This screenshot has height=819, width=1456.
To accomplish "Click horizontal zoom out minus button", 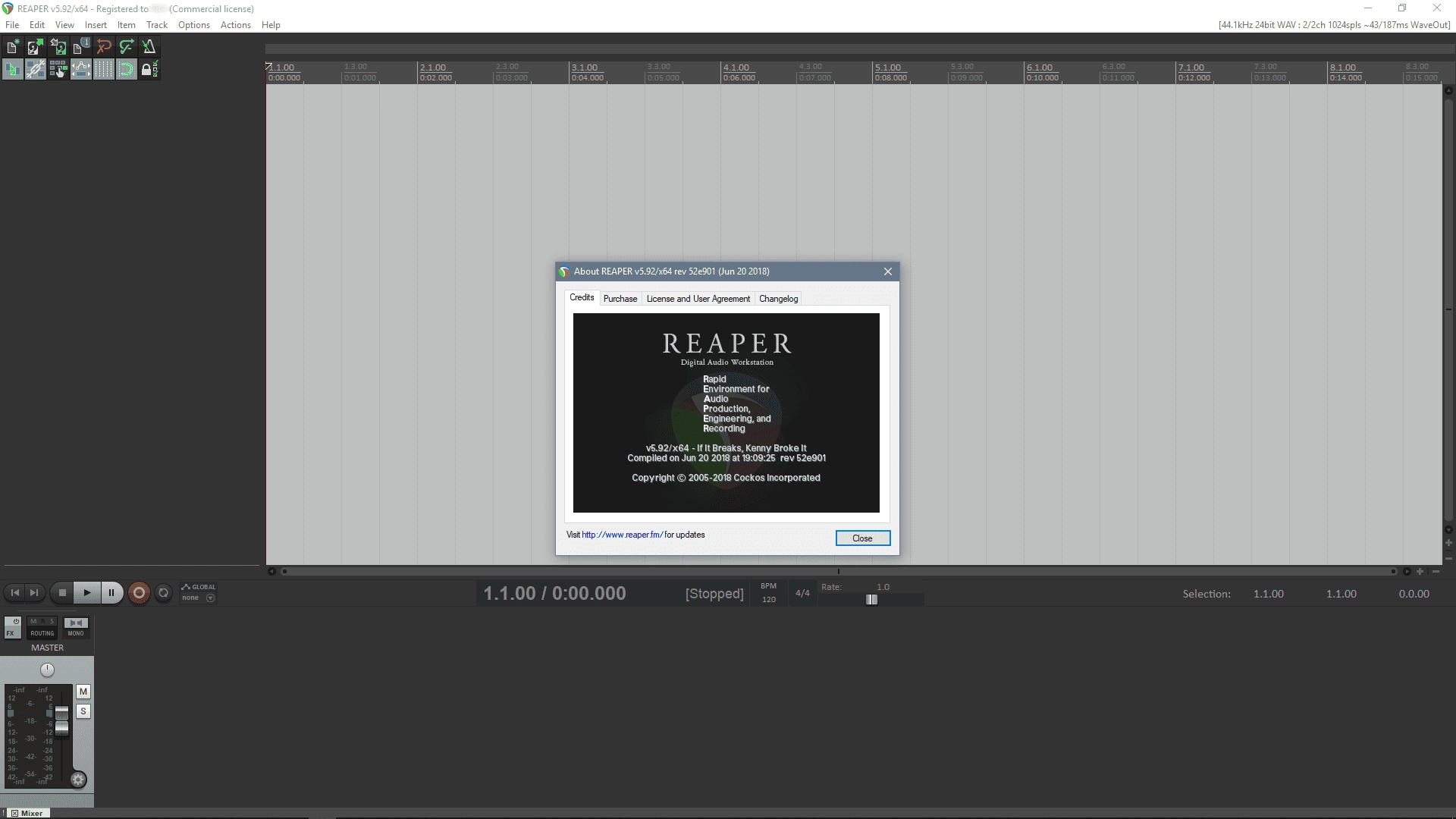I will [x=1436, y=571].
